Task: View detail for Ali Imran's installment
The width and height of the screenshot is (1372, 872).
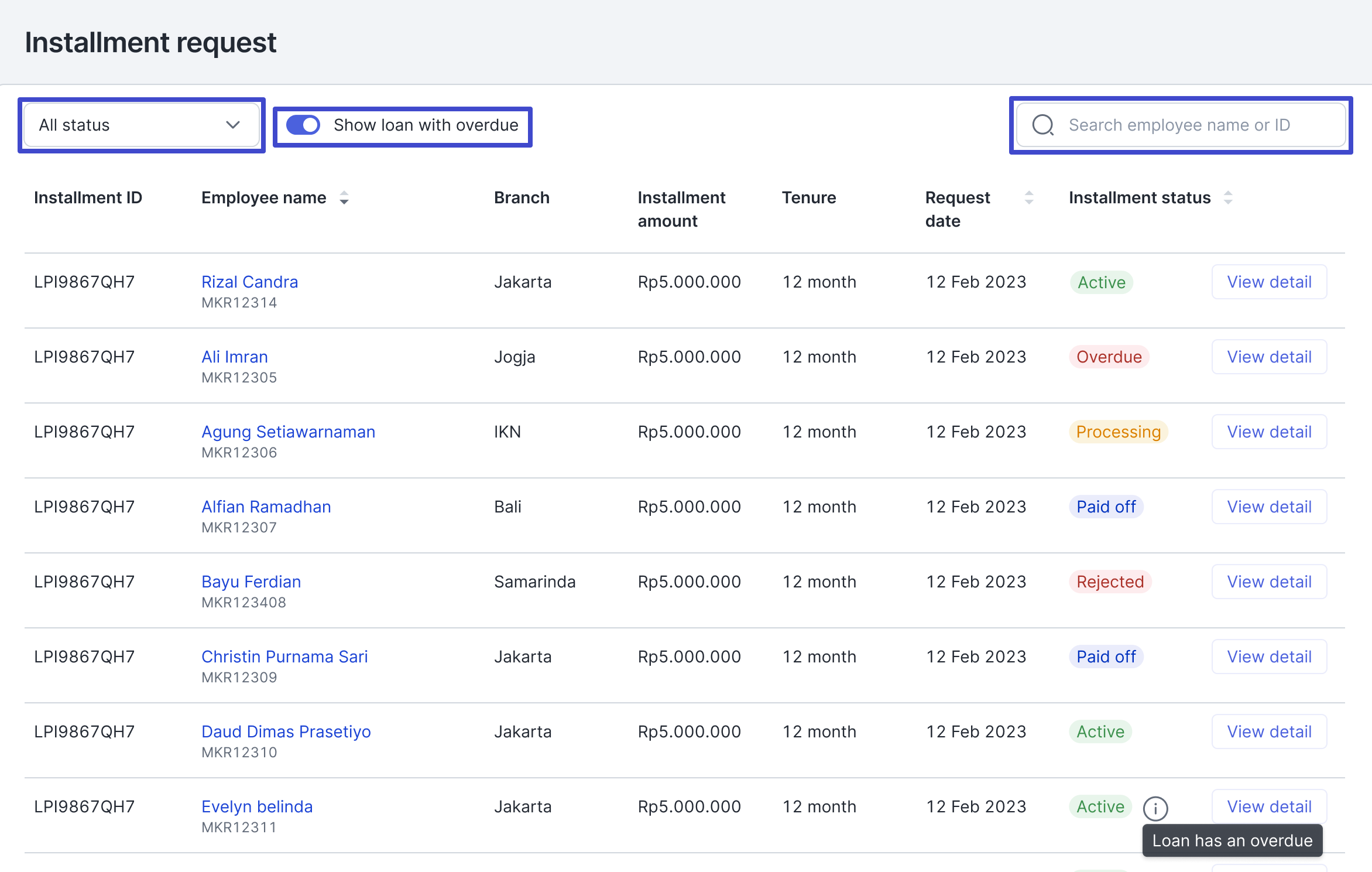Action: pyautogui.click(x=1269, y=357)
